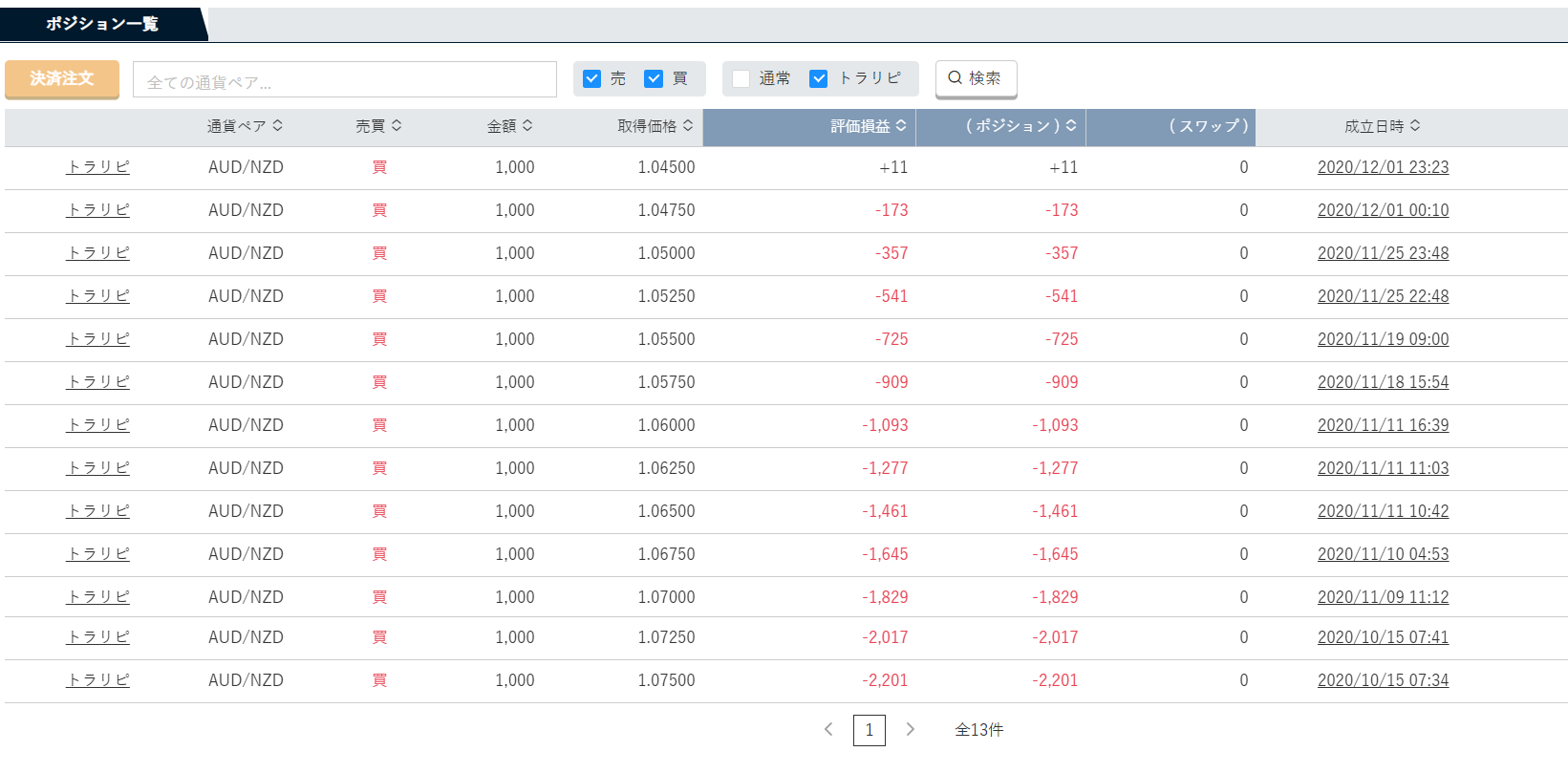This screenshot has height=773, width=1568.
Task: Click acquisition price 1.04500
Action: point(666,167)
